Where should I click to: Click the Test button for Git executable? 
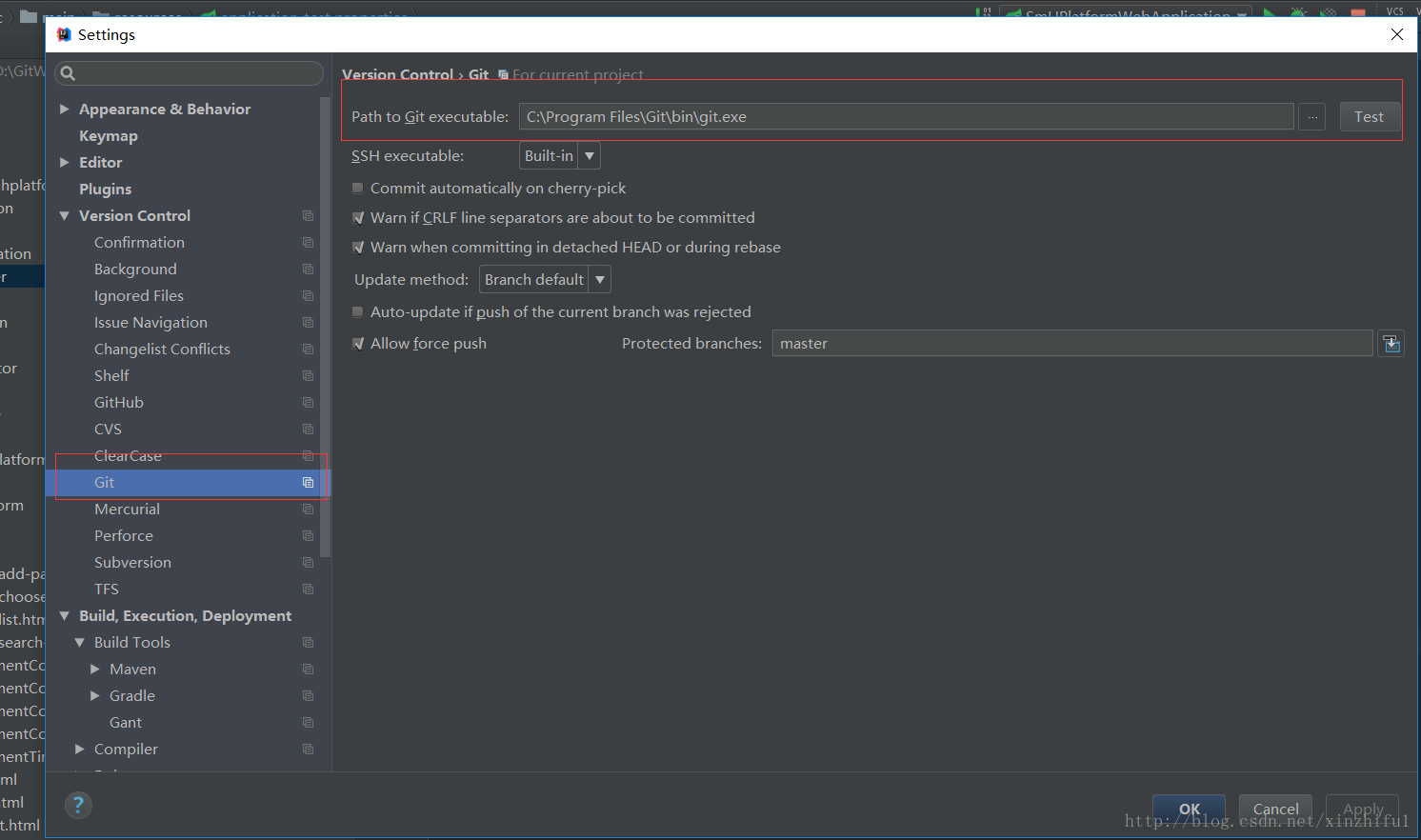point(1370,117)
